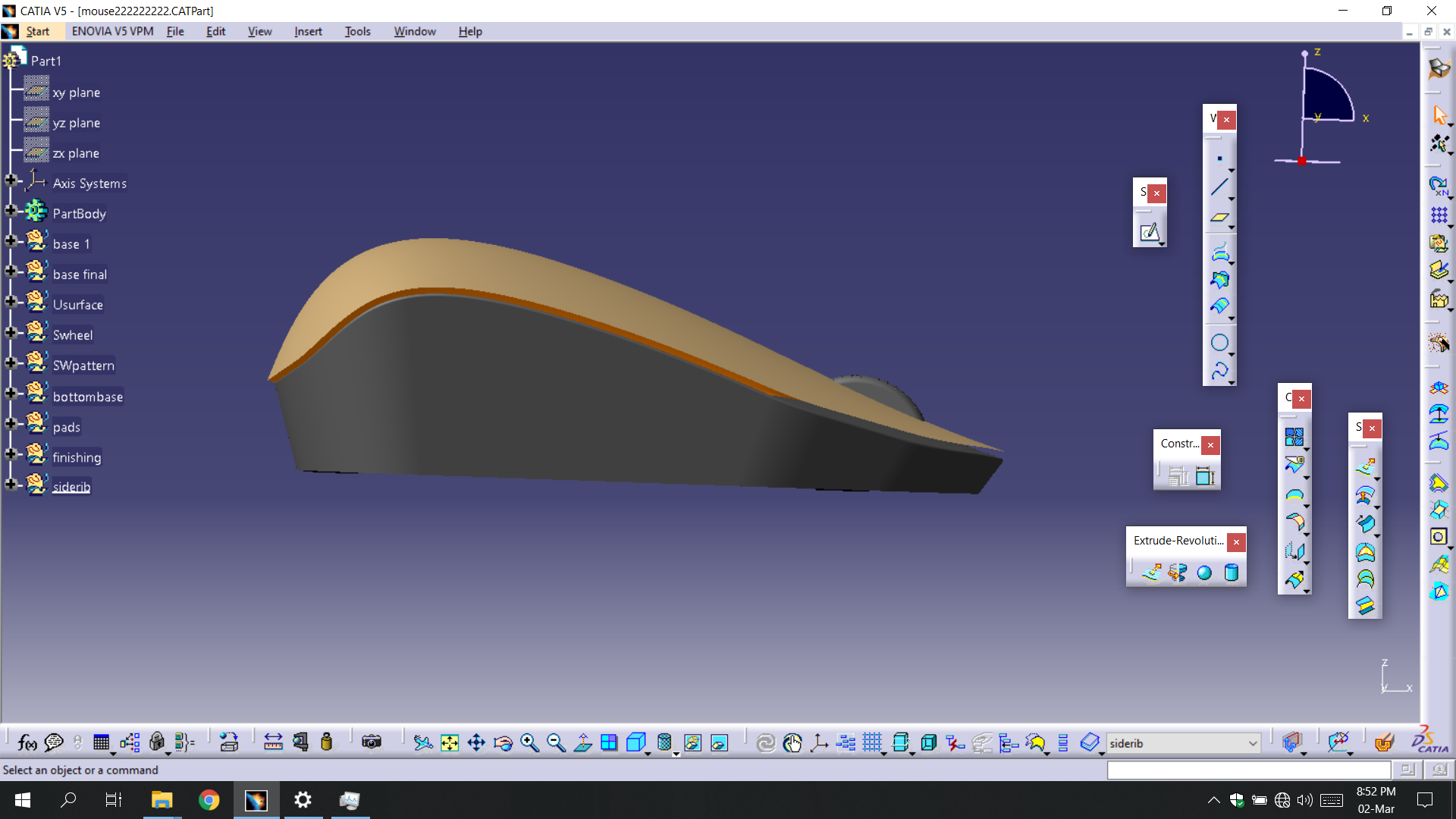
Task: Open the File menu
Action: tap(175, 31)
